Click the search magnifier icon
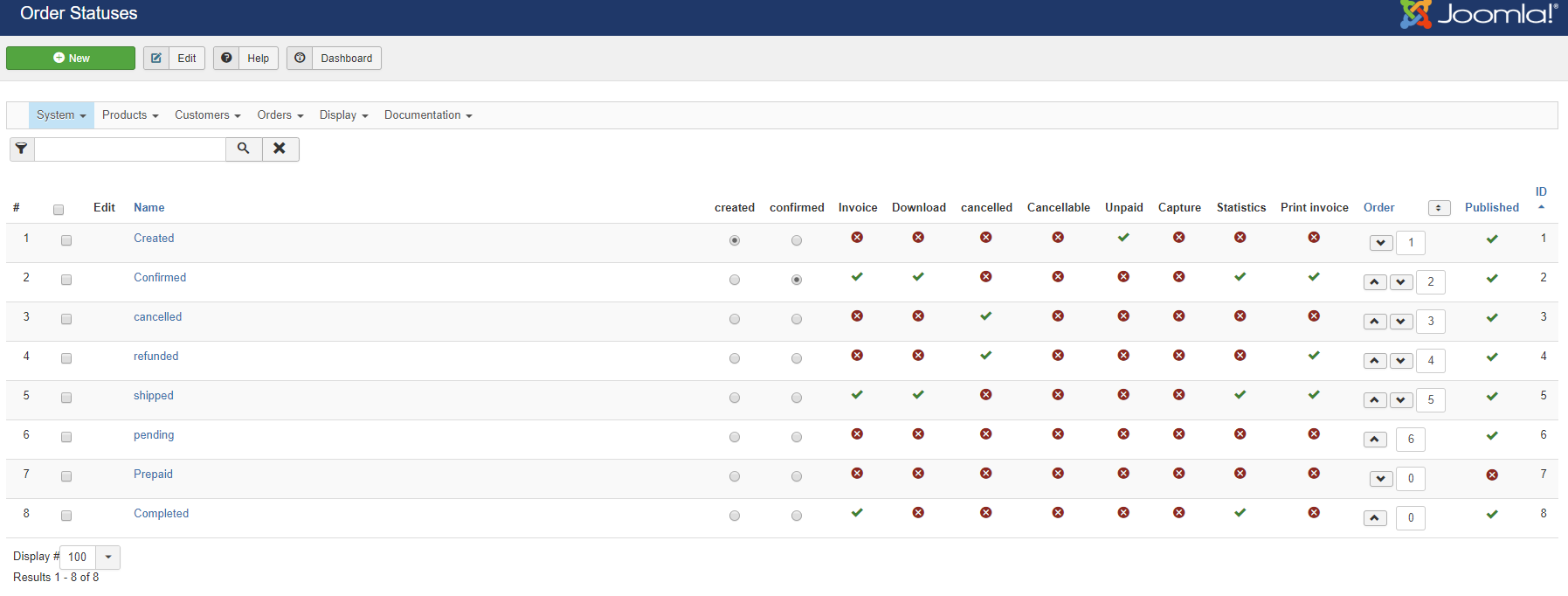This screenshot has width=1568, height=596. click(x=244, y=149)
